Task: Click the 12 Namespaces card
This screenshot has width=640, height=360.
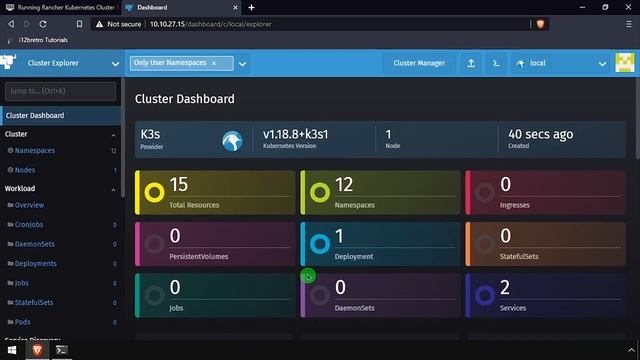Action: point(380,193)
